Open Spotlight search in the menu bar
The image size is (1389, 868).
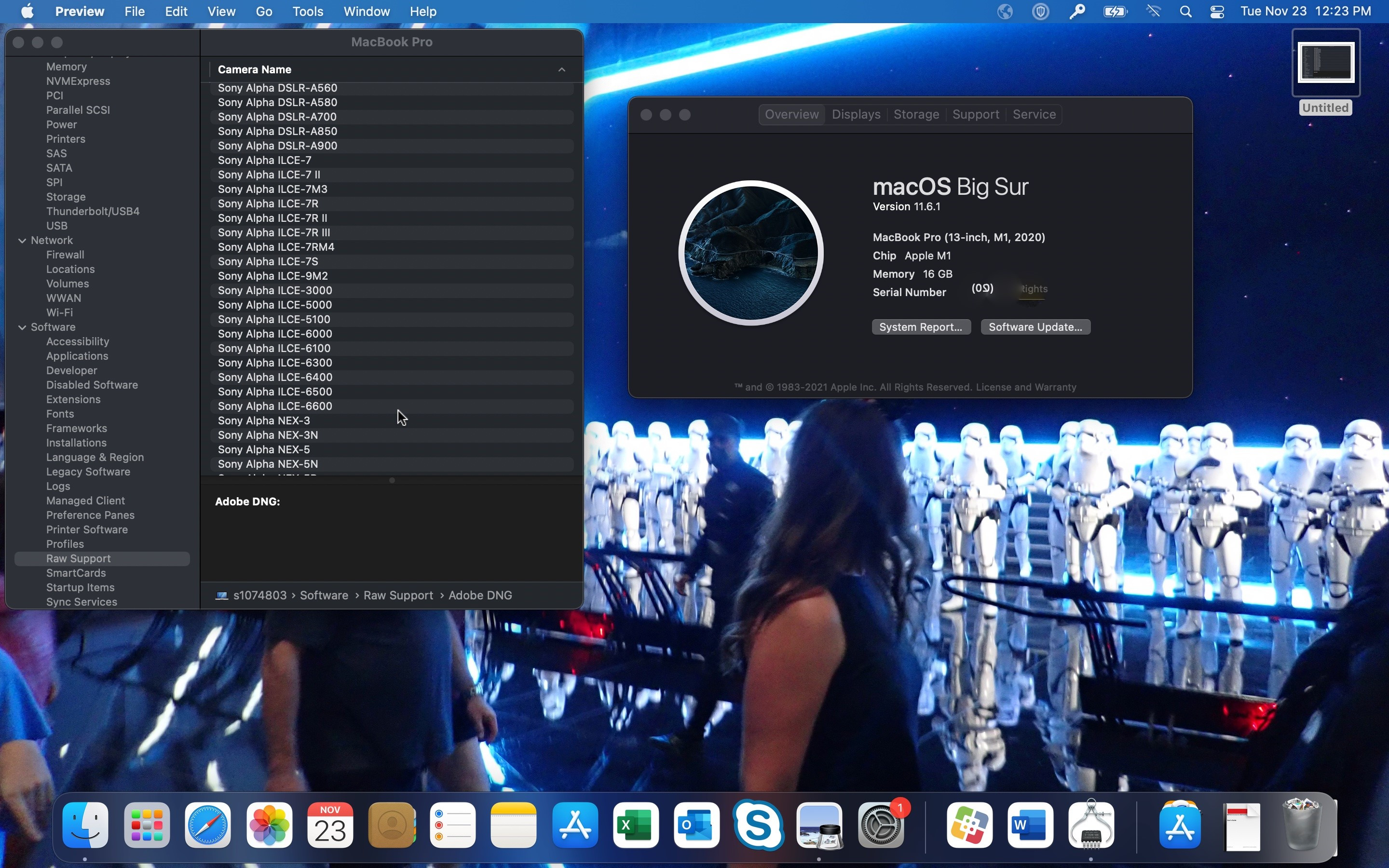tap(1186, 12)
